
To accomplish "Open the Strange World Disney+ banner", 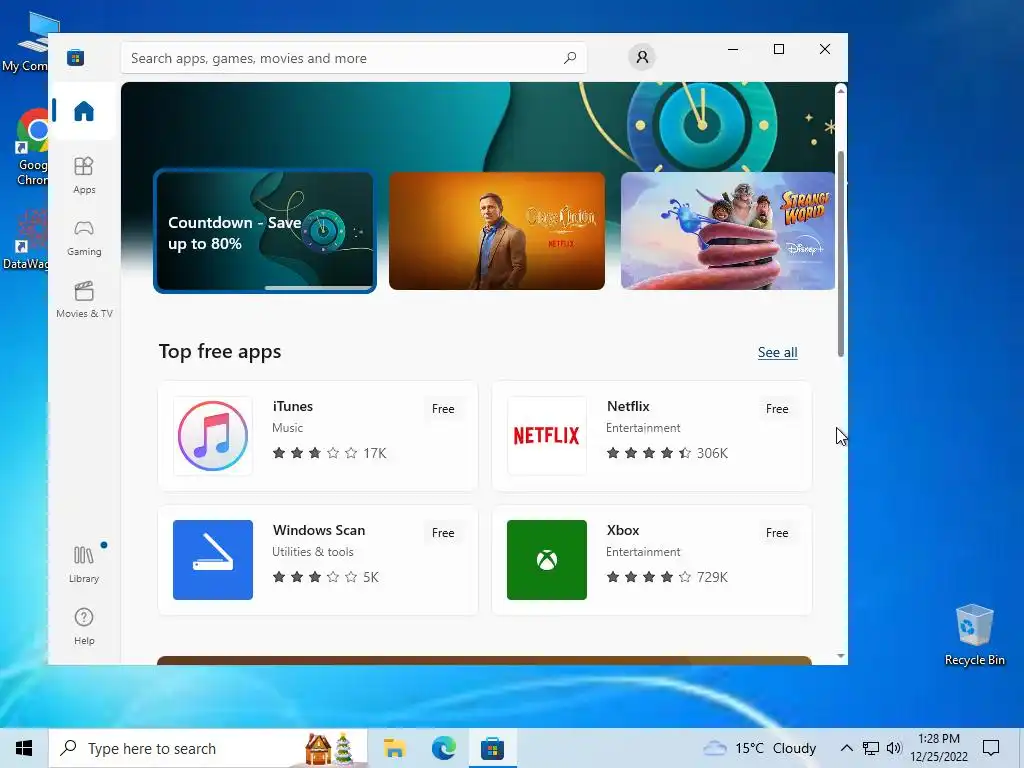I will 728,231.
